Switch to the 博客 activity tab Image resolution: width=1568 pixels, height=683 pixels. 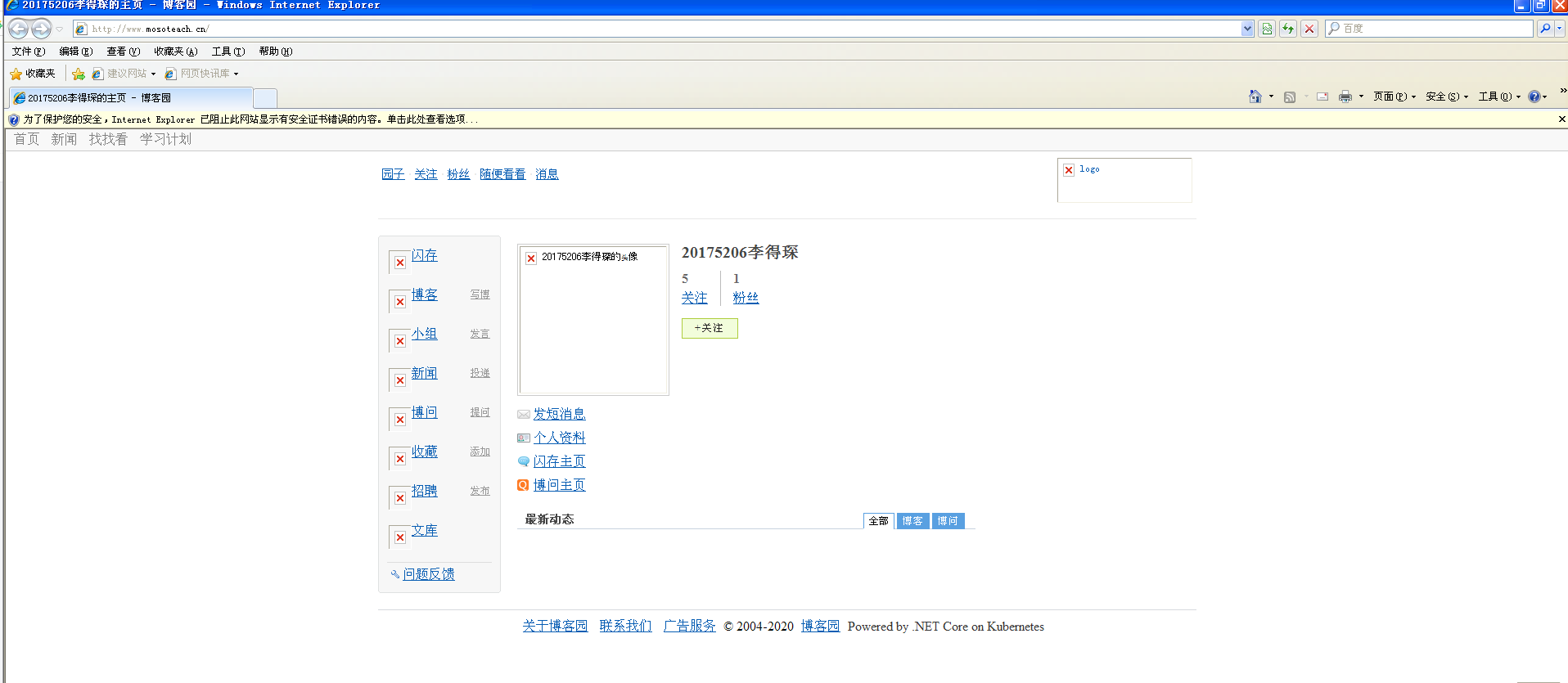click(x=912, y=521)
